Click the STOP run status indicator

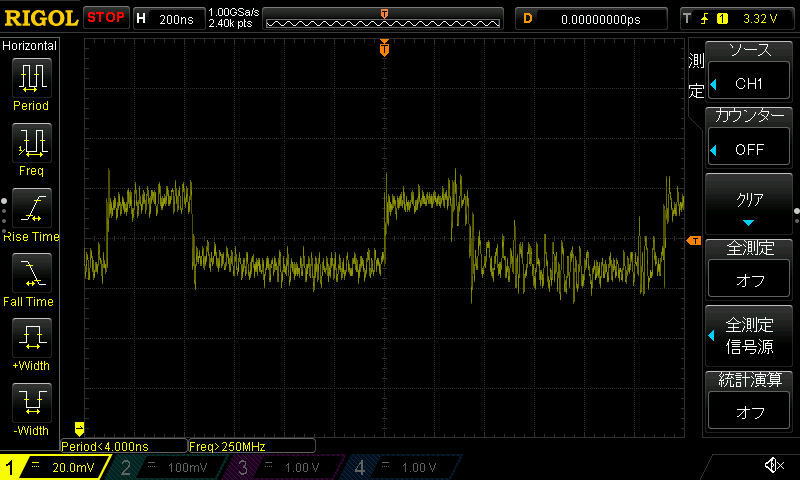point(106,18)
